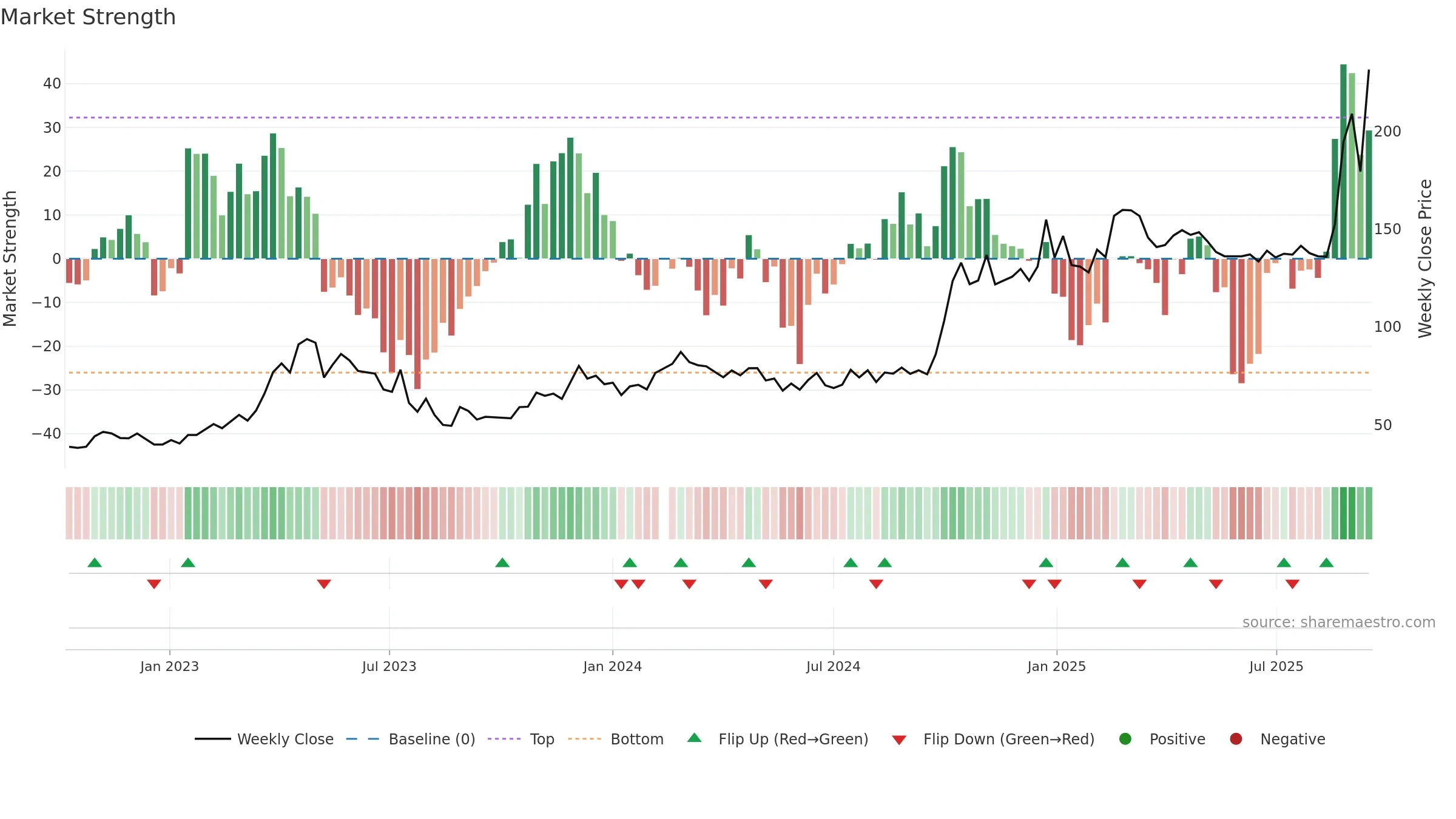Viewport: 1456px width, 819px height.
Task: Select the leftmost green Flip Up marker in the marker row
Action: click(95, 562)
